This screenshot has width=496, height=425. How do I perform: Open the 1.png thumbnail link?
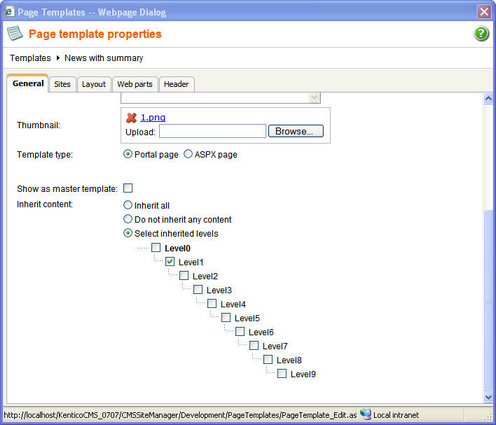tap(153, 117)
